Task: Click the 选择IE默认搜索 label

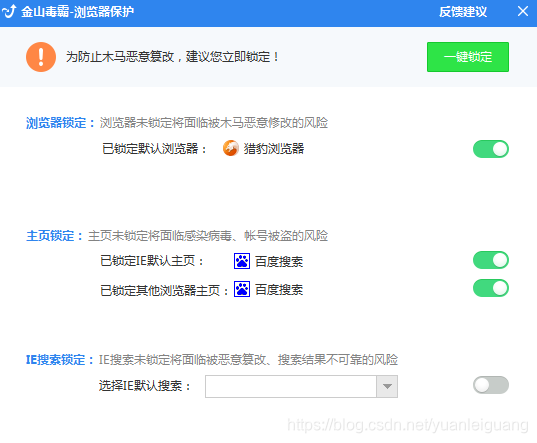Action: (x=145, y=386)
